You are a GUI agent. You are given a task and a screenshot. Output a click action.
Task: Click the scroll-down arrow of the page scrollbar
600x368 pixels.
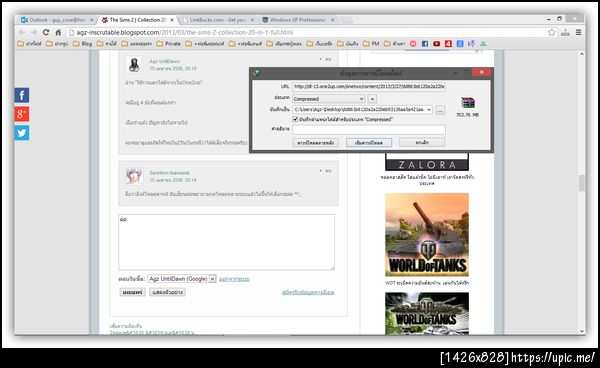(582, 331)
